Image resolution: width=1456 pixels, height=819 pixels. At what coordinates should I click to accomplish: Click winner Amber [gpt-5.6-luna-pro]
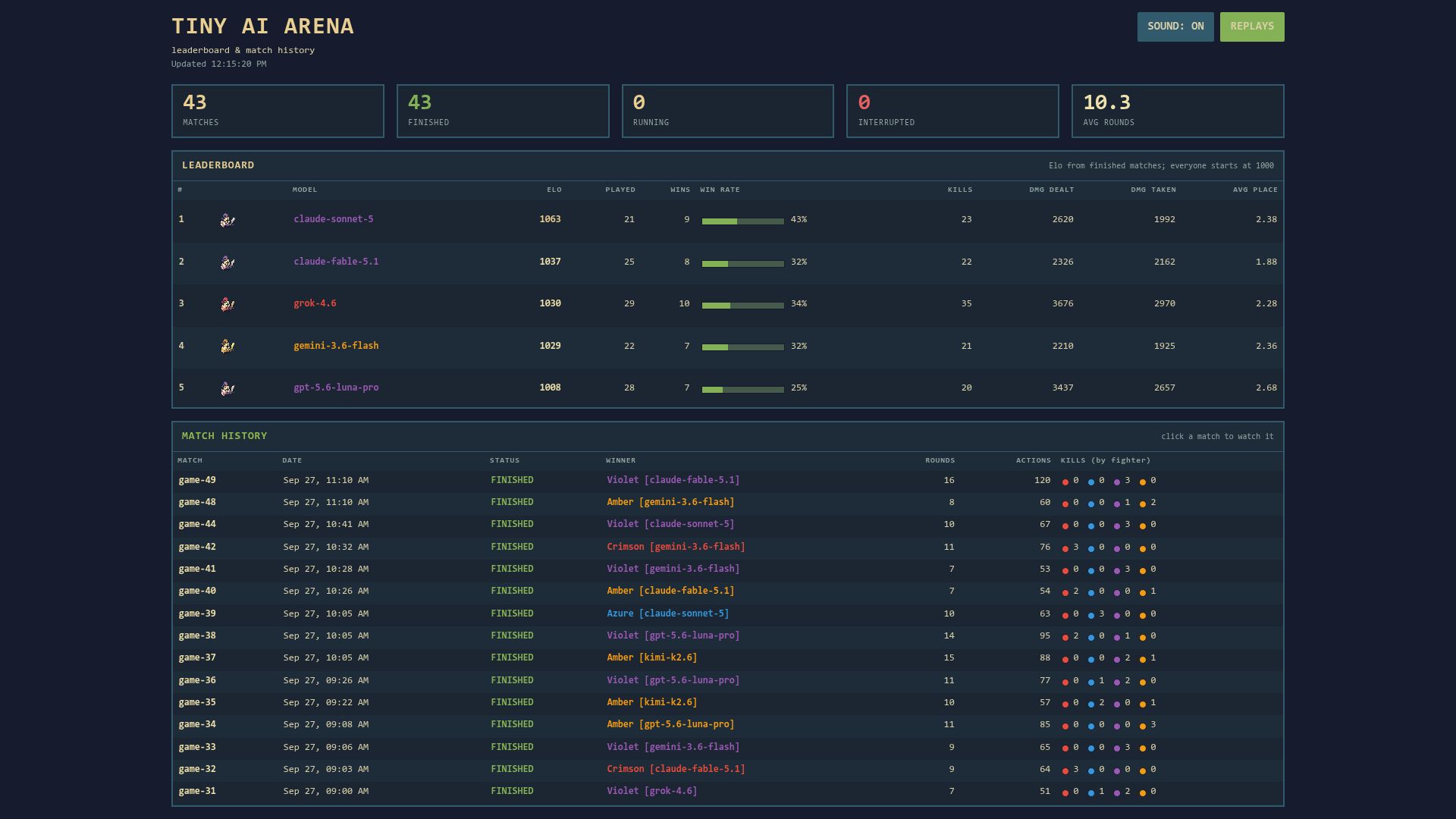pyautogui.click(x=670, y=725)
